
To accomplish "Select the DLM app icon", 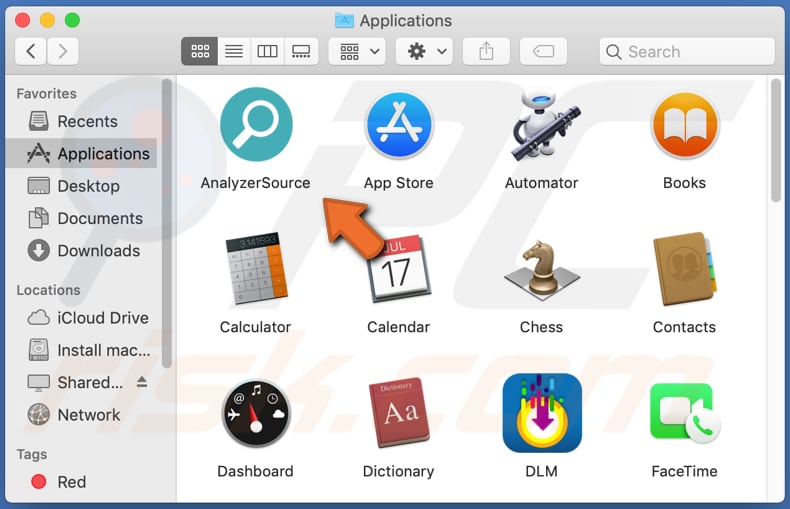I will [x=542, y=413].
